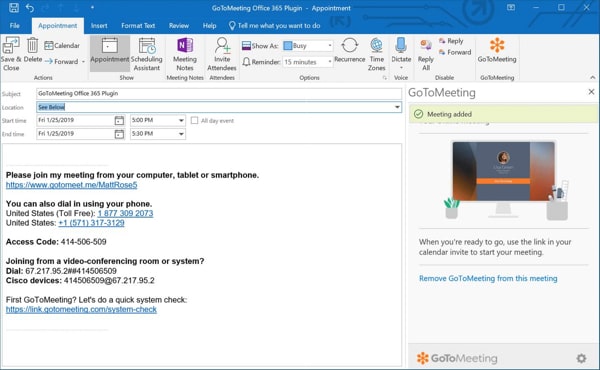Select the Appointment ribbon tab
This screenshot has height=370, width=600.
57,26
